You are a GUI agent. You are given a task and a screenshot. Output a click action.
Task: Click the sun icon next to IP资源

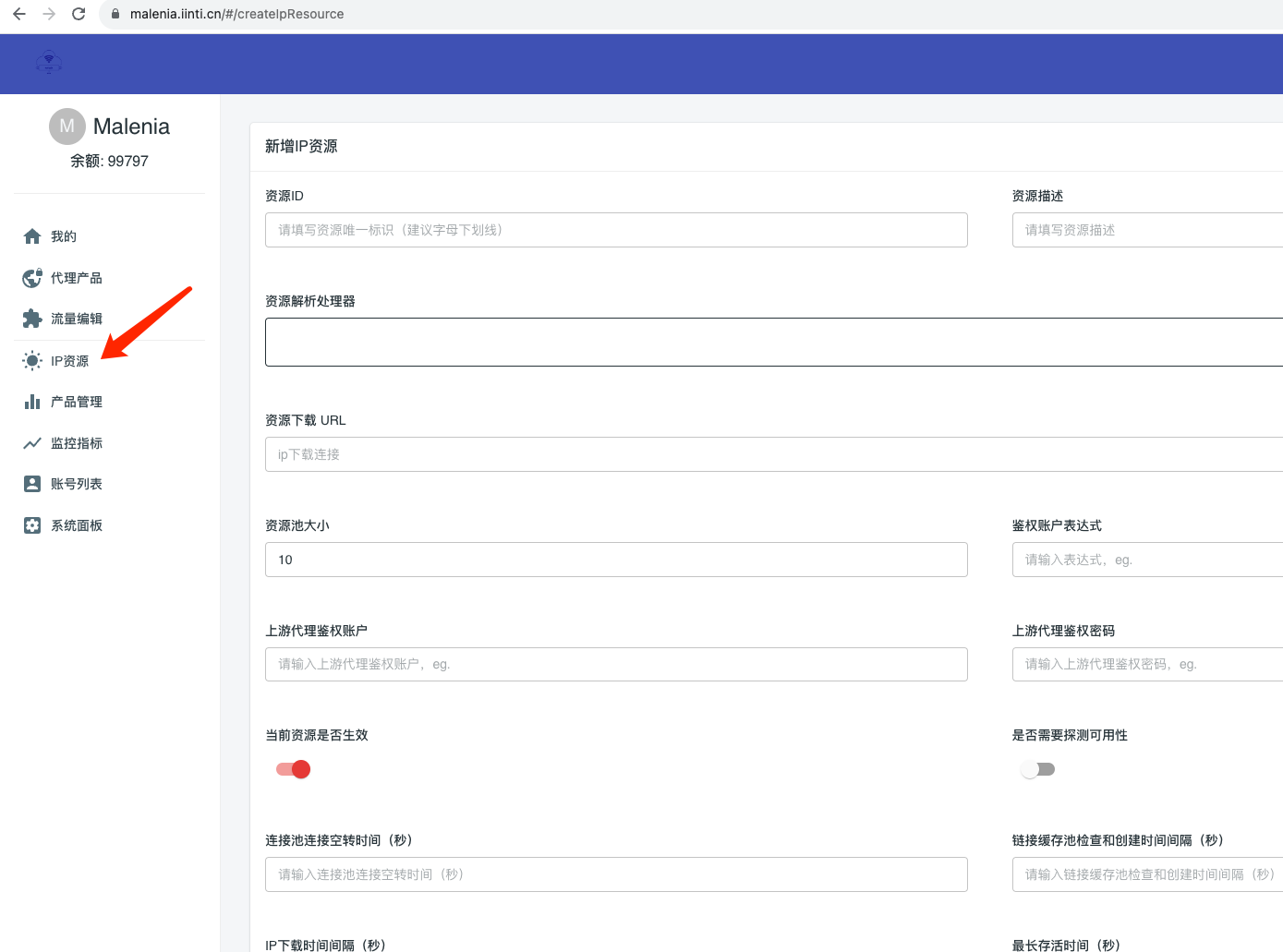tap(31, 360)
